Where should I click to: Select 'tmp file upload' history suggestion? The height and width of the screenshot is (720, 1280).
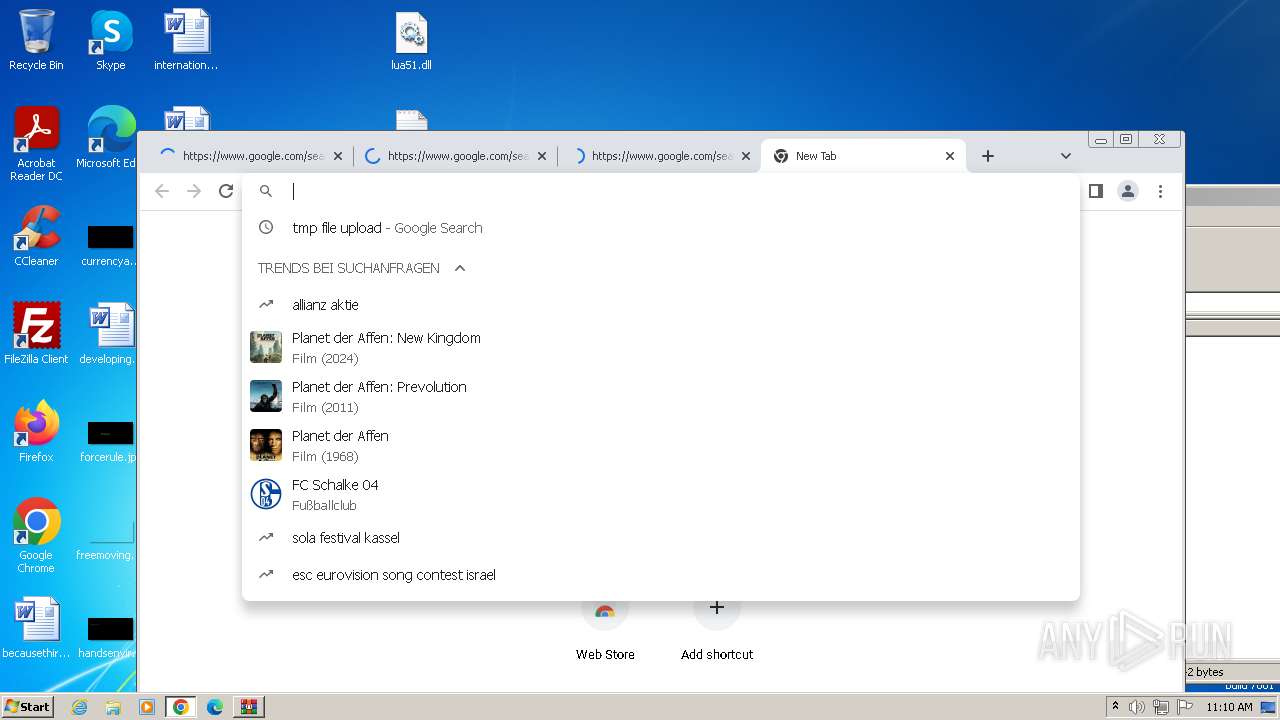(x=660, y=228)
